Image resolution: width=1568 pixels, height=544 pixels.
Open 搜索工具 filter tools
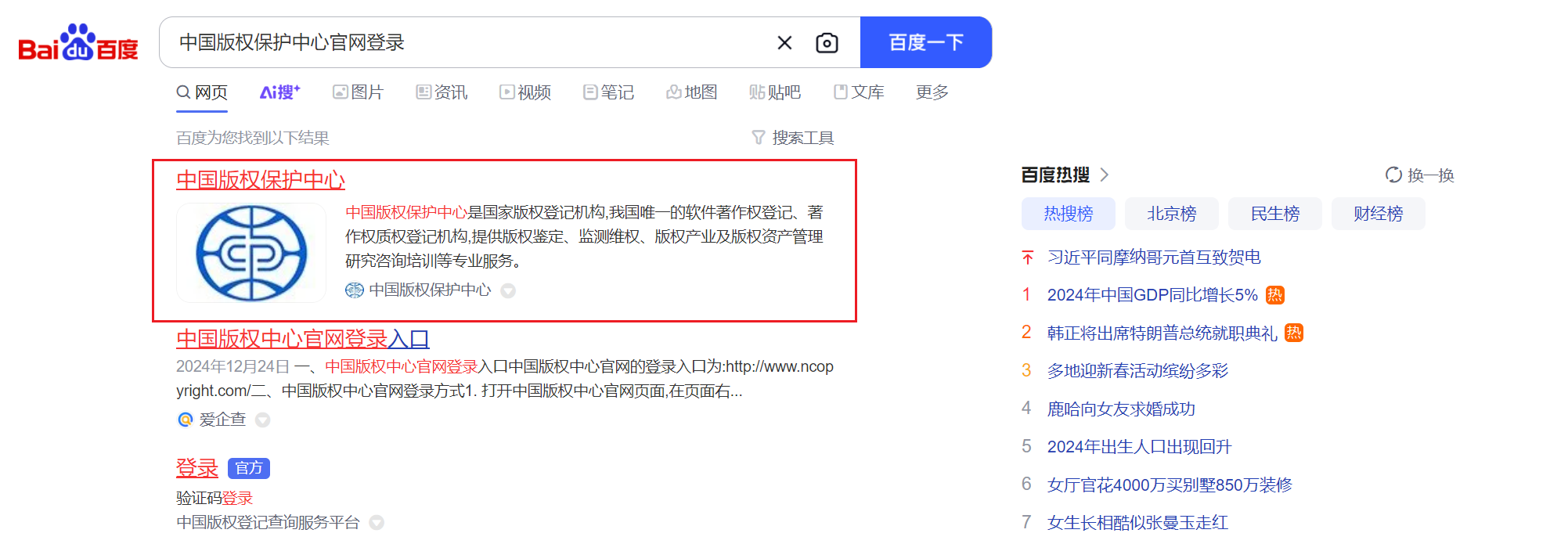coord(793,138)
